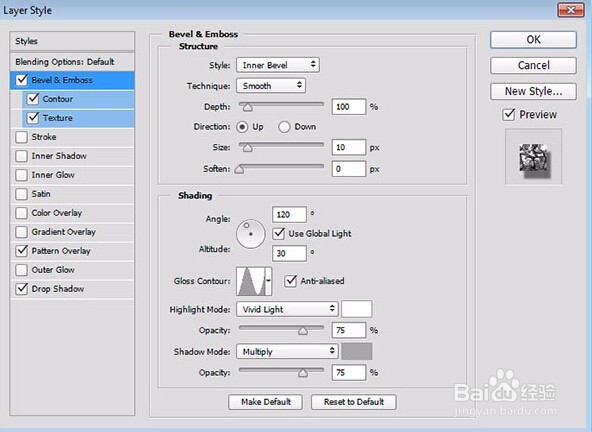Open the Satin settings row
592x432 pixels.
click(72, 194)
